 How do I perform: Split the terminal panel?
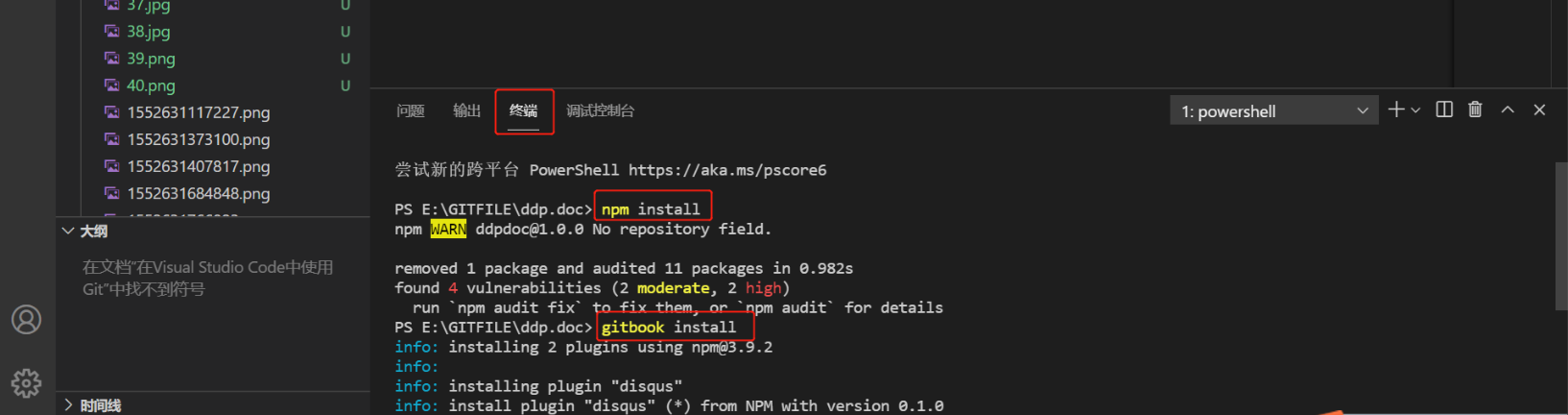click(1444, 110)
